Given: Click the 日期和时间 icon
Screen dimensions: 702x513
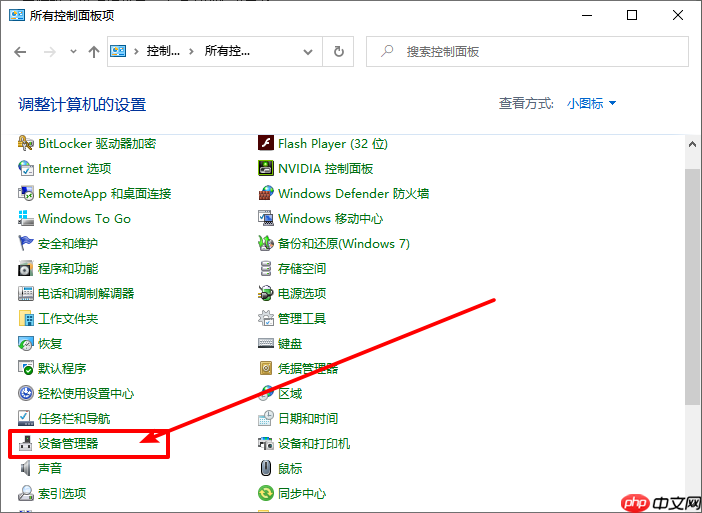Looking at the screenshot, I should [x=266, y=419].
